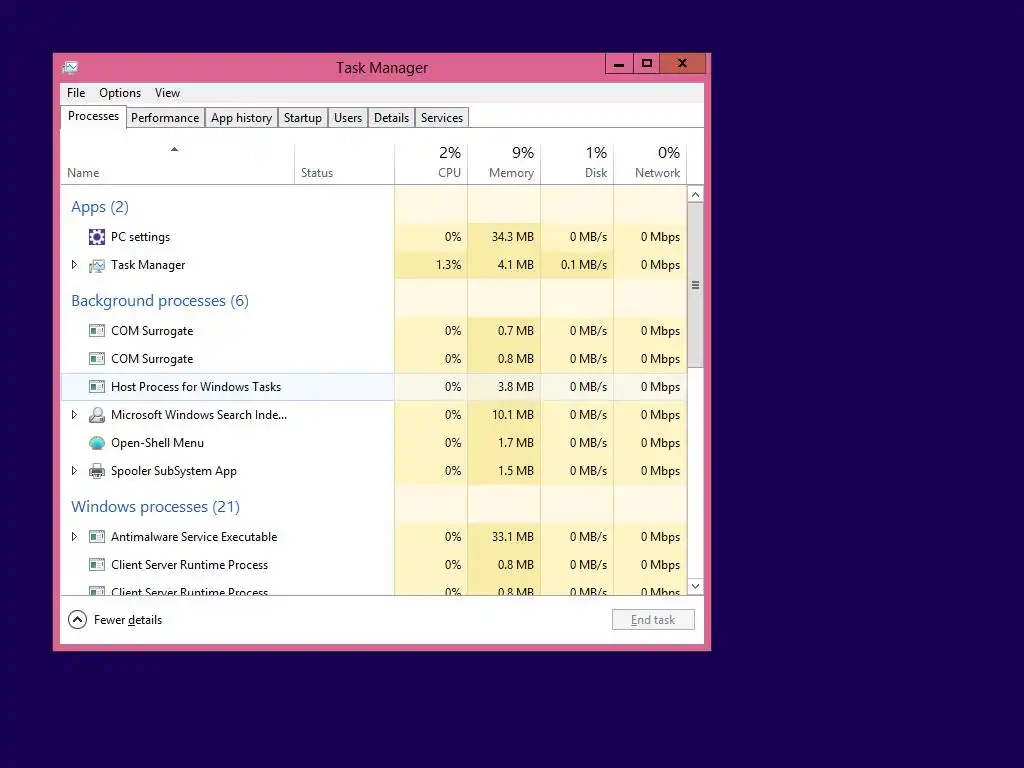This screenshot has height=768, width=1024.
Task: Sort processes by Memory column
Action: pos(504,163)
